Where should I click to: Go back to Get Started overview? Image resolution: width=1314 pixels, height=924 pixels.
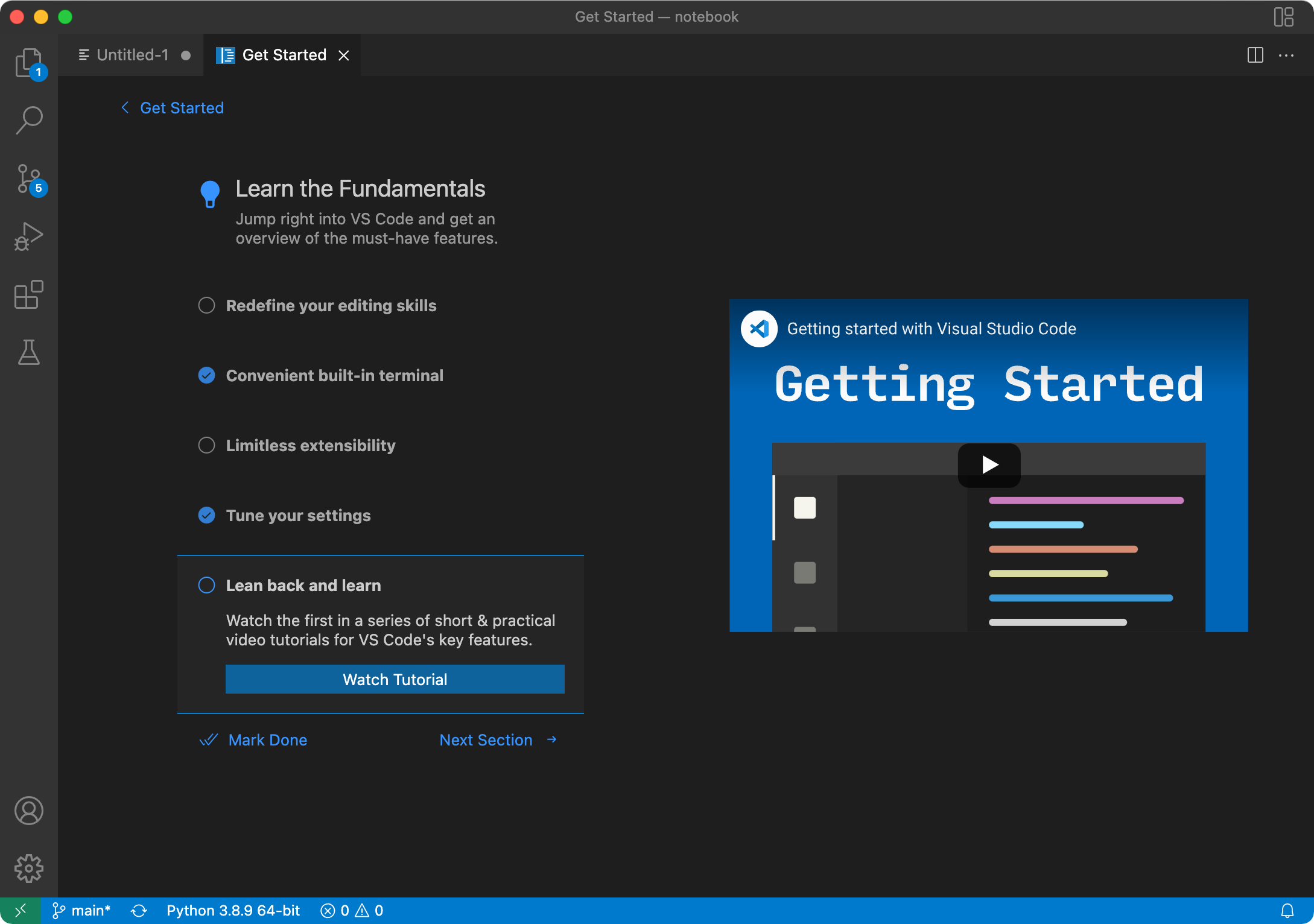[173, 108]
